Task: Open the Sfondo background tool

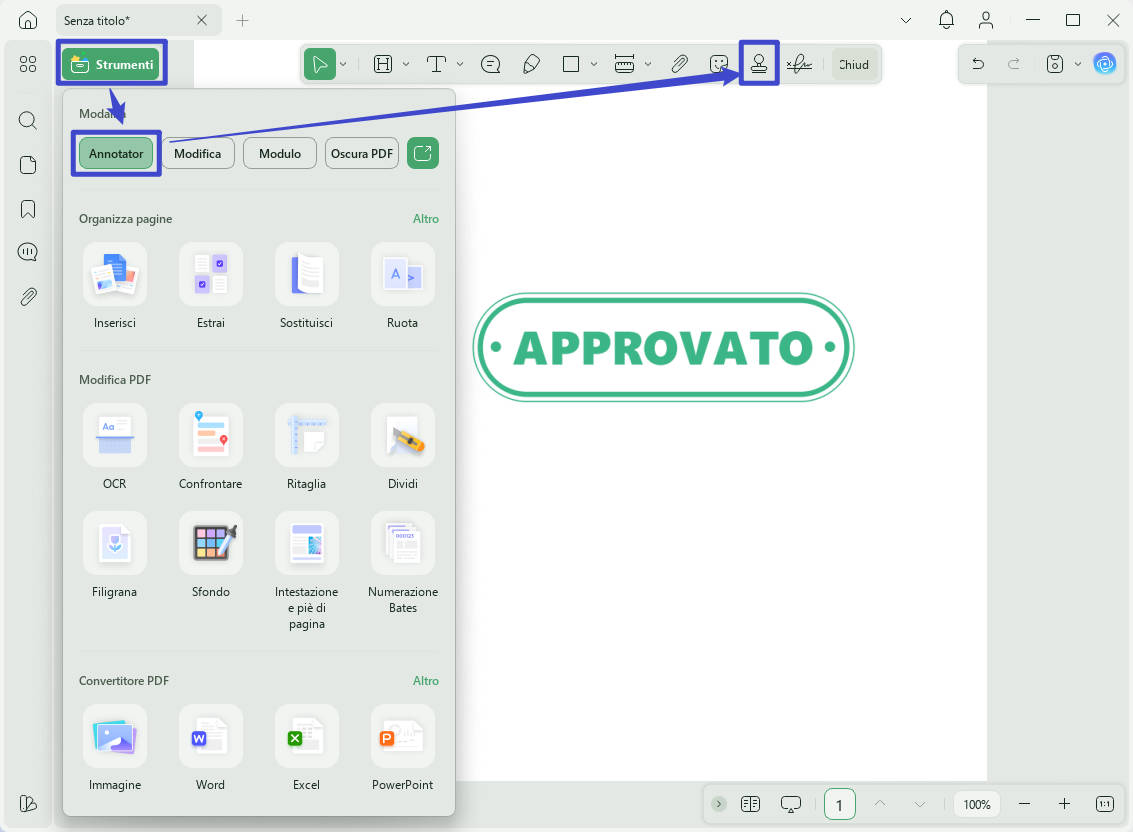Action: click(x=211, y=555)
